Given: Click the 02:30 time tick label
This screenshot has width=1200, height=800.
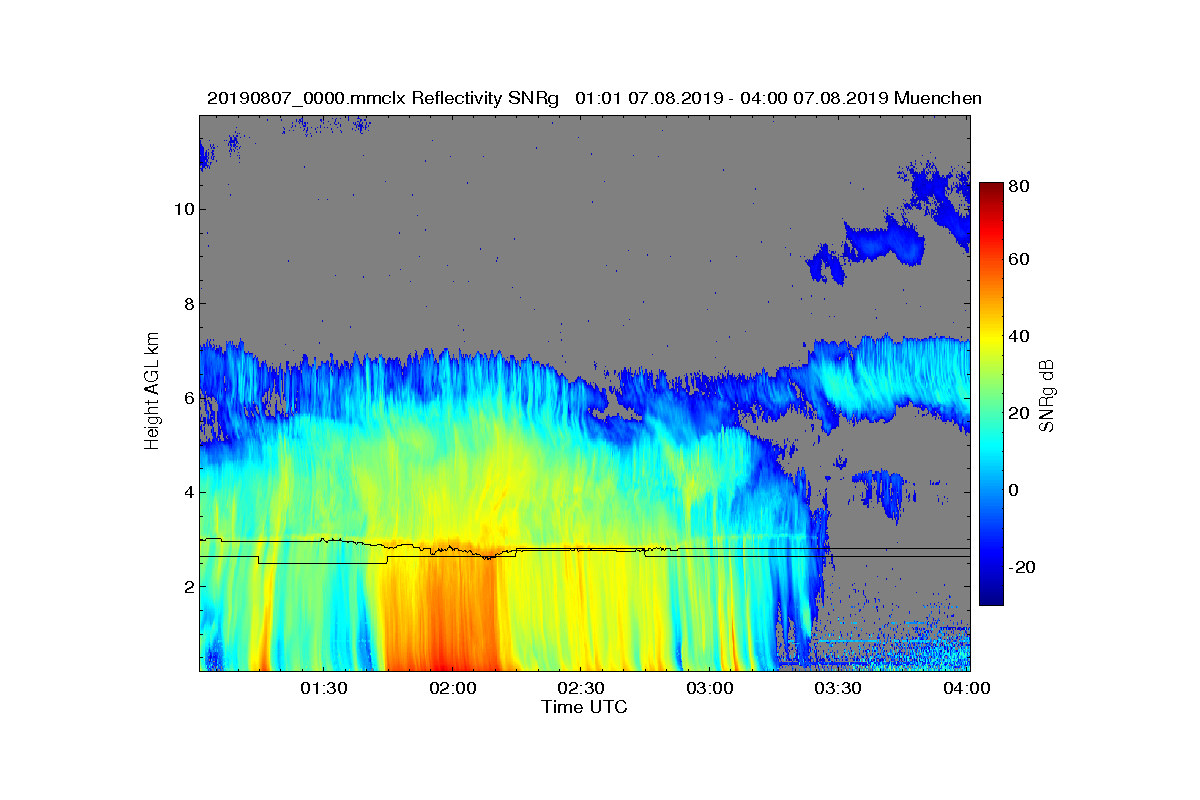Looking at the screenshot, I should [x=582, y=689].
